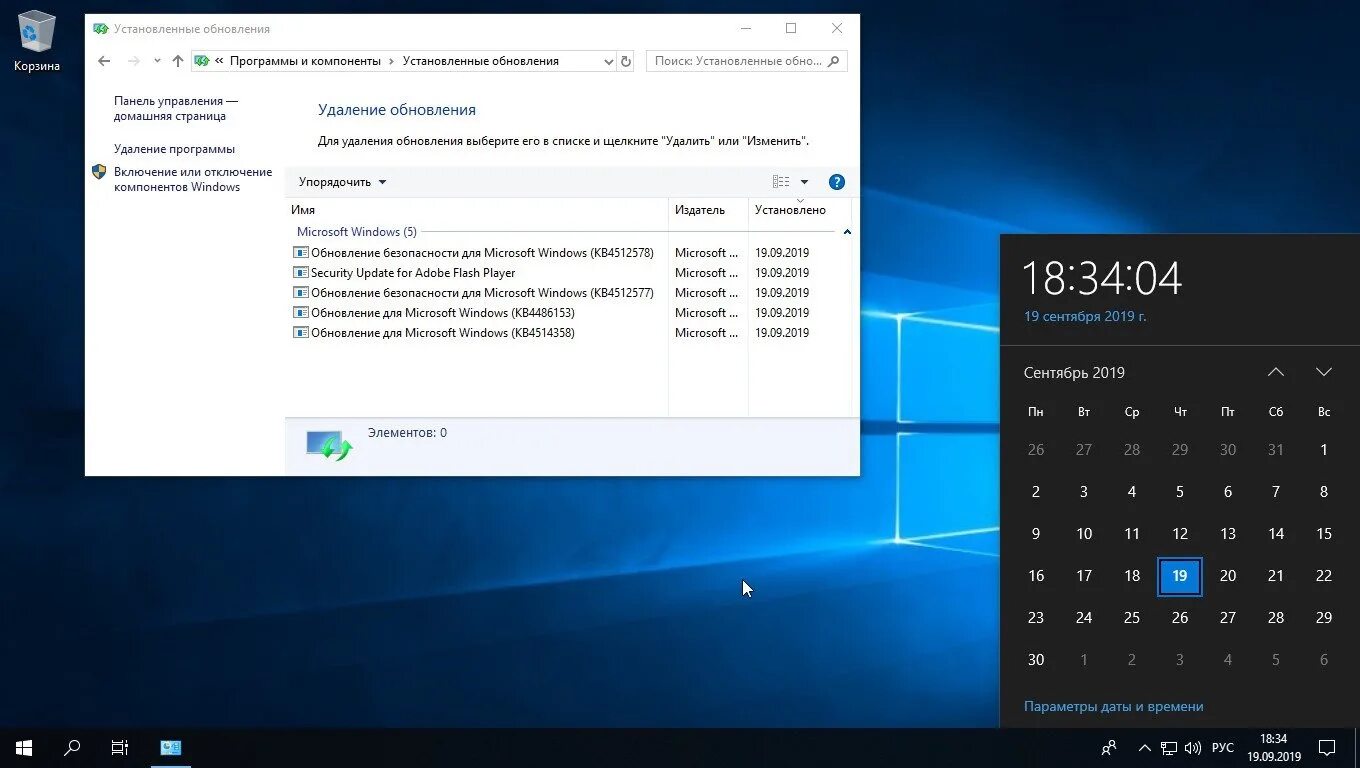Open the Recycle Bin desktop icon
The image size is (1360, 768).
[x=37, y=40]
